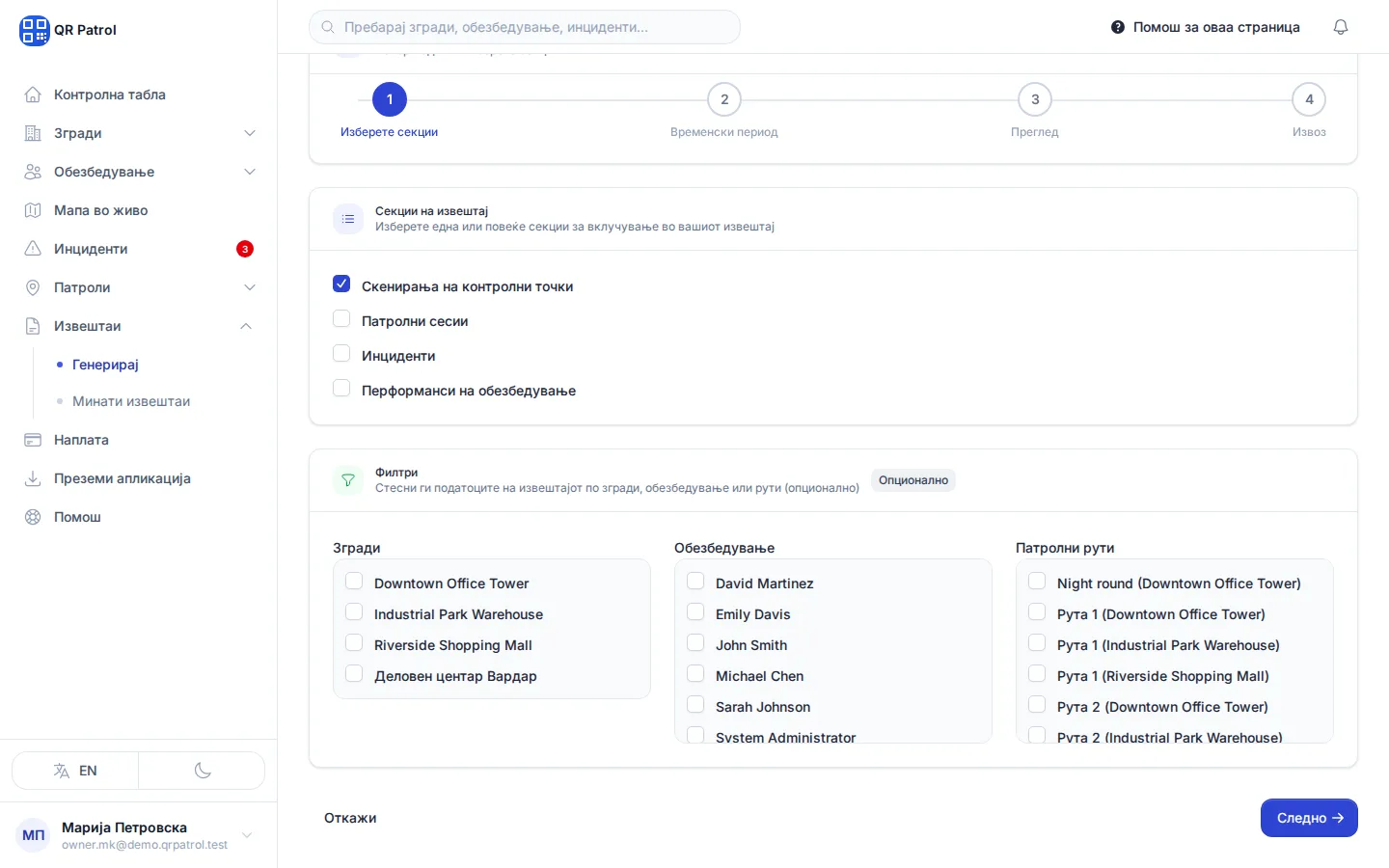
Task: Open the Помош lifebuoy icon in sidebar
Action: tap(33, 517)
